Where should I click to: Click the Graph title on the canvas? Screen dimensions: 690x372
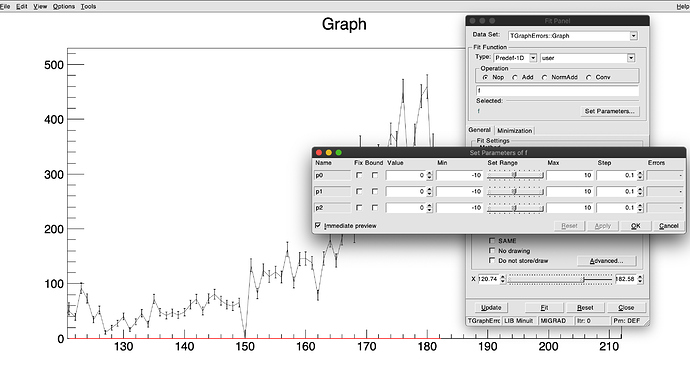(344, 24)
